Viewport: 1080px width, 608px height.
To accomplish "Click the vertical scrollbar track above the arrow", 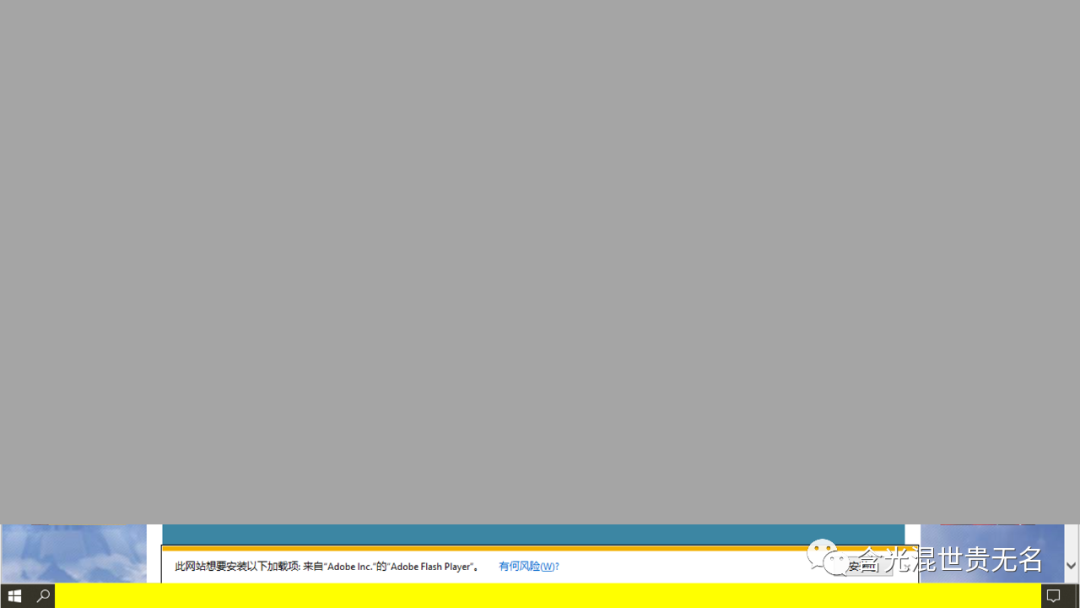I will pyautogui.click(x=1071, y=538).
